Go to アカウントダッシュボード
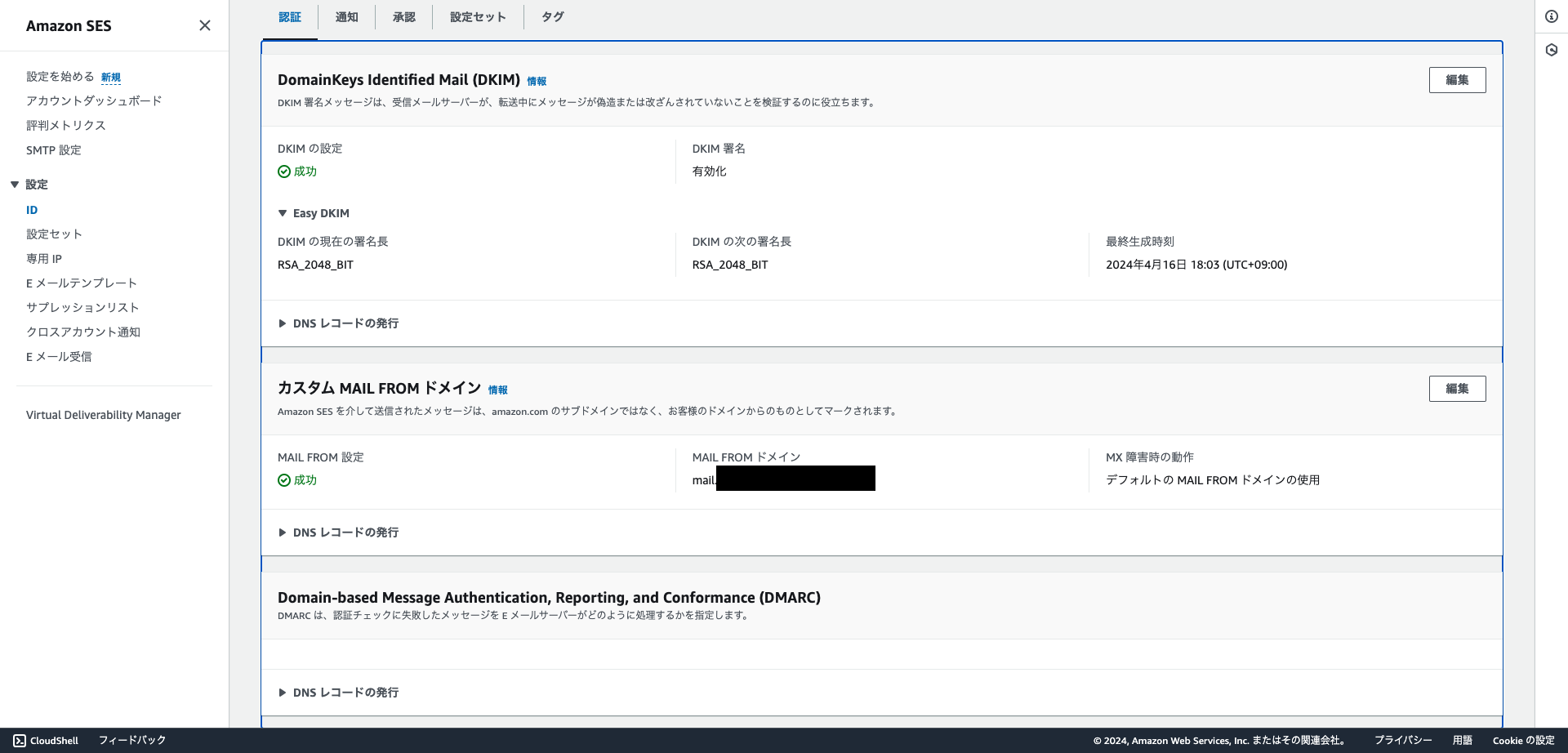This screenshot has height=753, width=1568. [94, 101]
